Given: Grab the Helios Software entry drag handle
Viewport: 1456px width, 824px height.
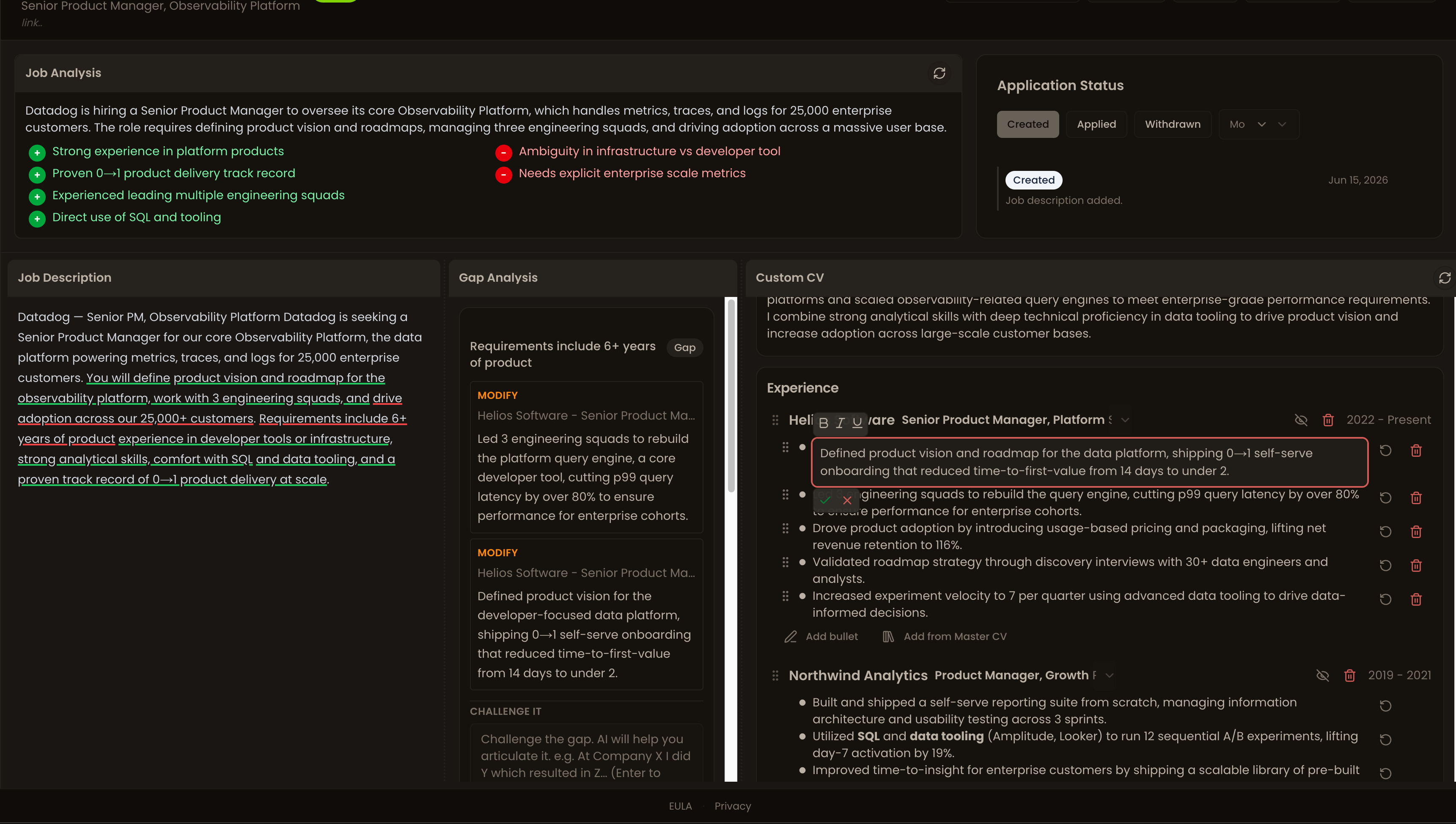Looking at the screenshot, I should coord(775,420).
